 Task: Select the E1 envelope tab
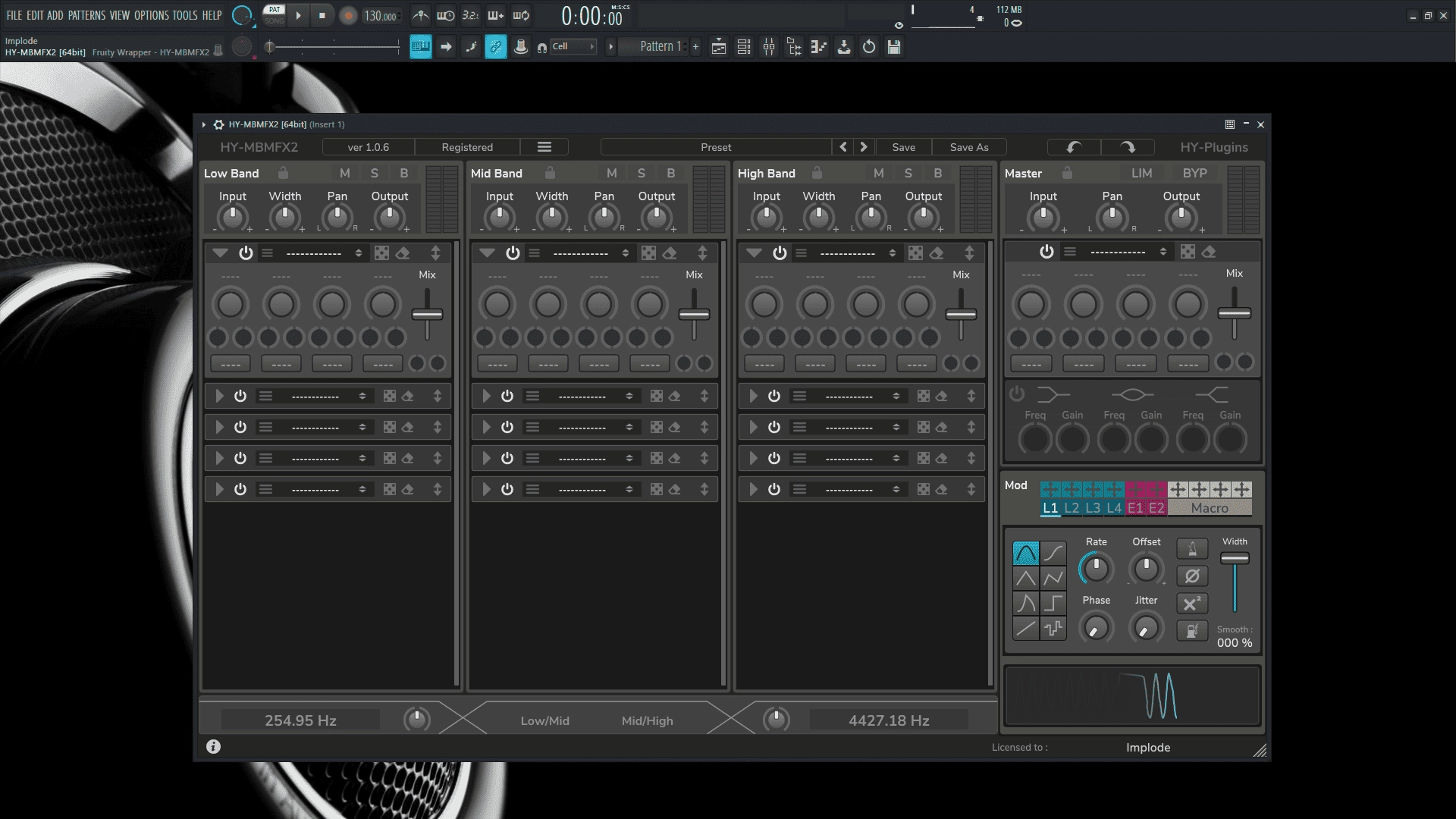1135,508
